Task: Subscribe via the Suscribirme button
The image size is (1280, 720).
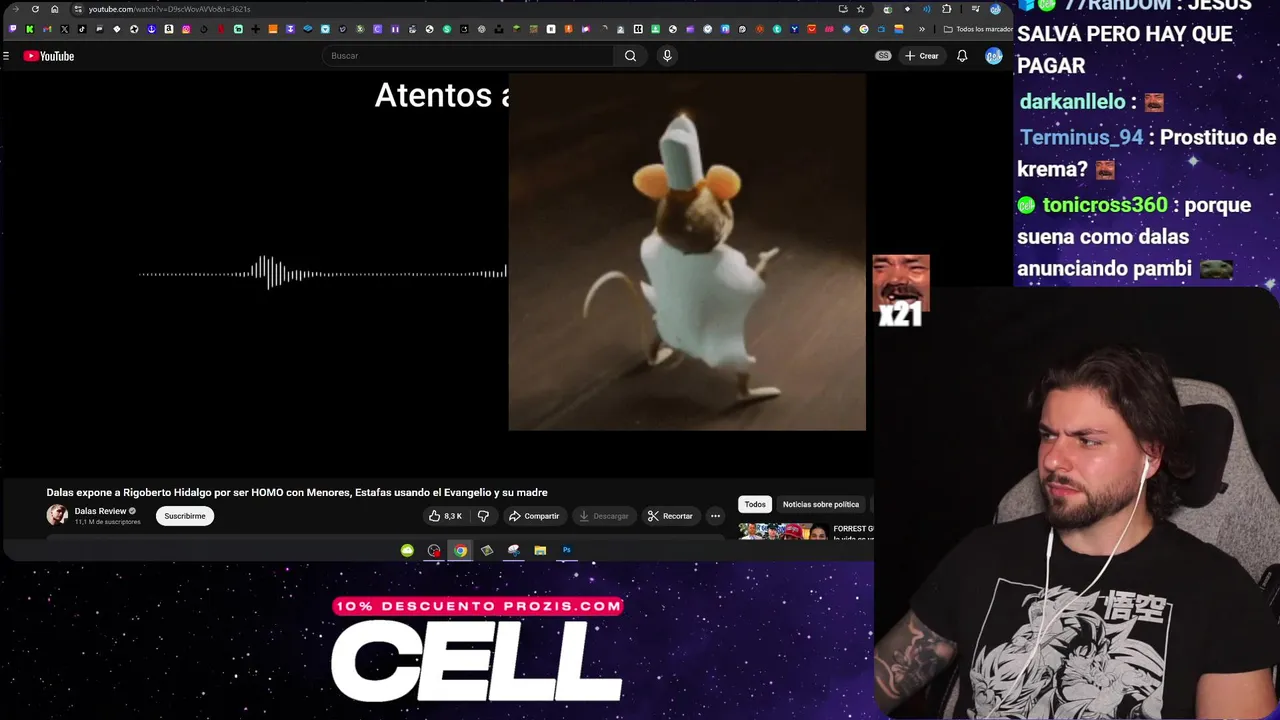Action: [185, 516]
